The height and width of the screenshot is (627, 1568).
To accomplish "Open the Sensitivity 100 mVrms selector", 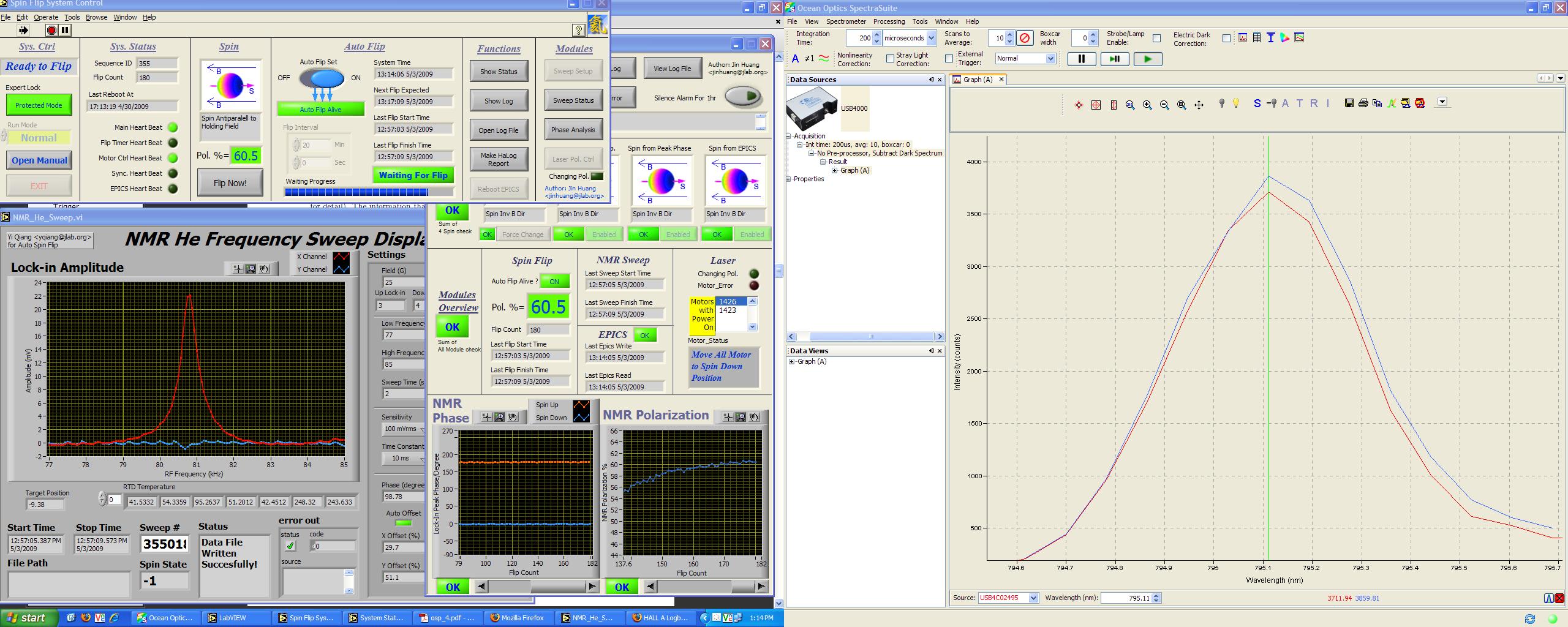I will (404, 429).
